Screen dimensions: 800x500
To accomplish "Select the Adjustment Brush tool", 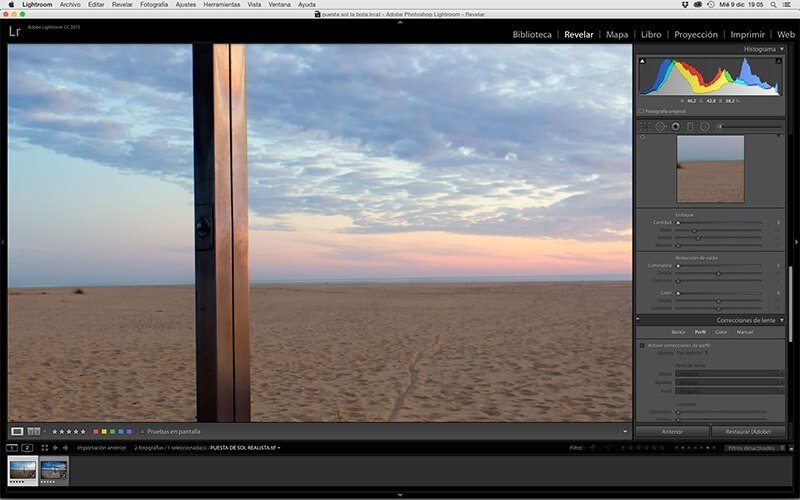I will click(x=750, y=127).
